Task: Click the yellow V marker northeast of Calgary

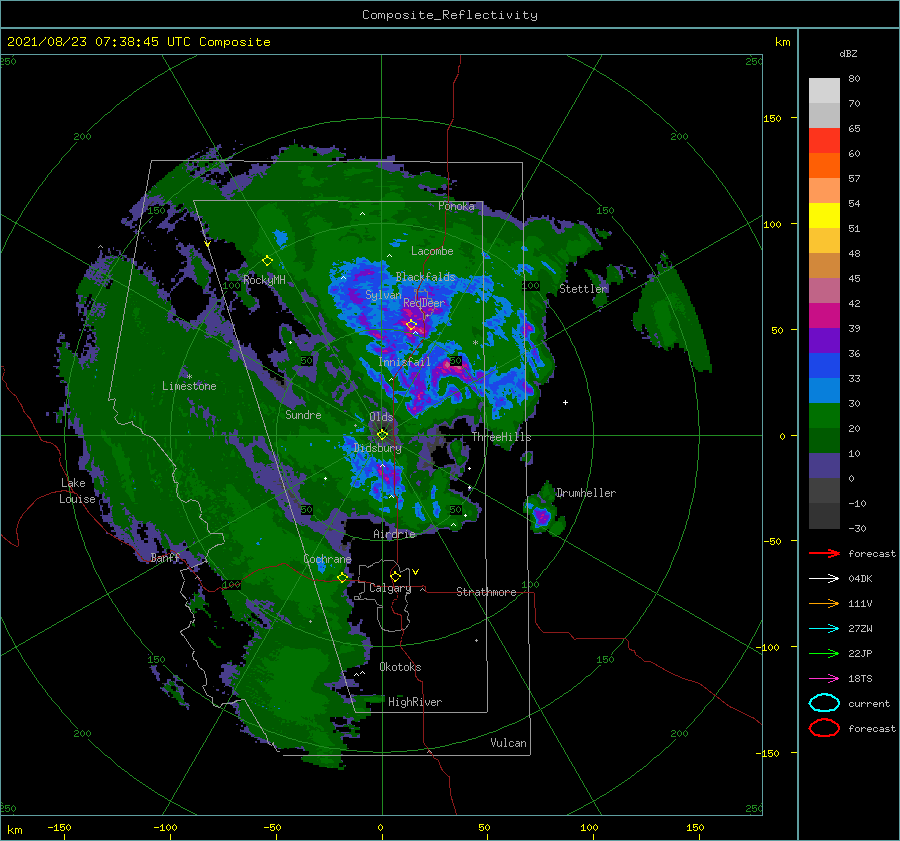Action: (x=416, y=572)
